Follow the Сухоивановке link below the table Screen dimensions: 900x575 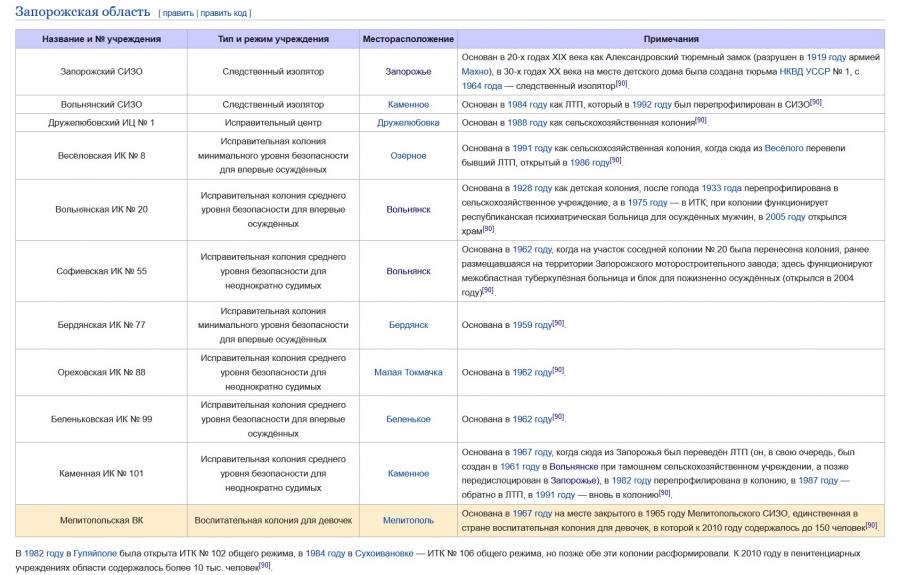[382, 553]
